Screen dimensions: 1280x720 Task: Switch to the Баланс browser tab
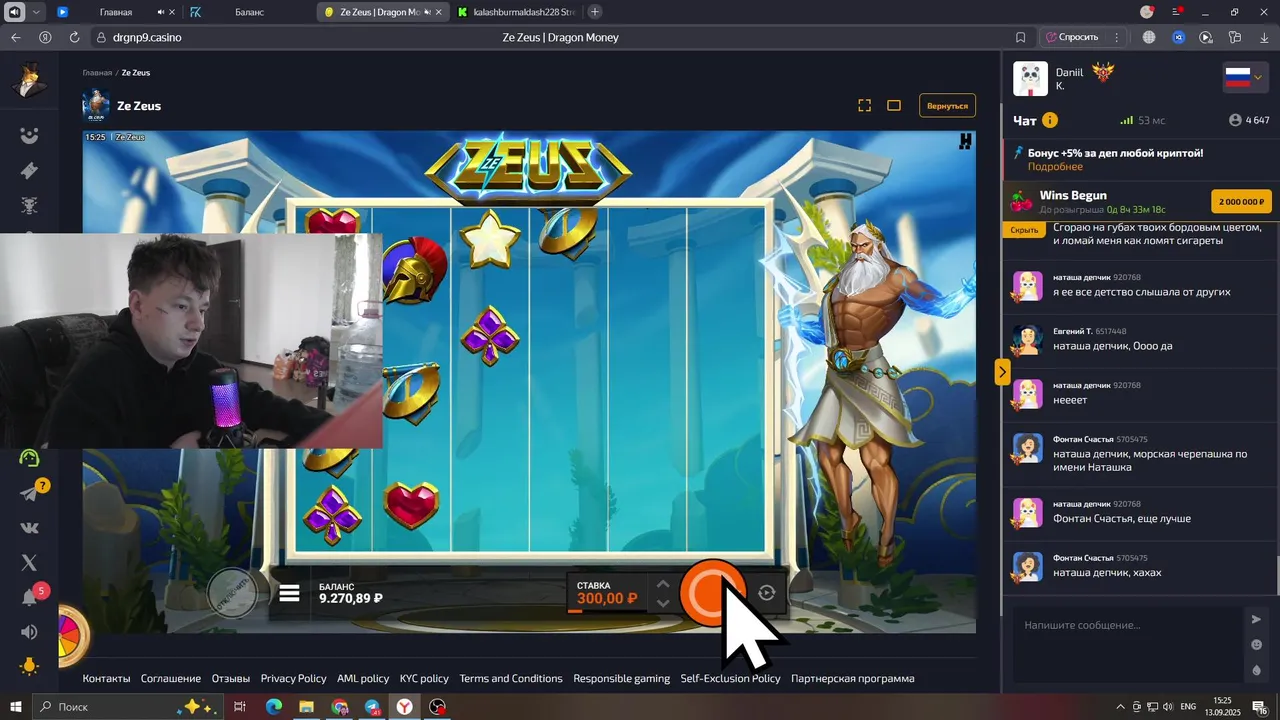click(x=250, y=12)
